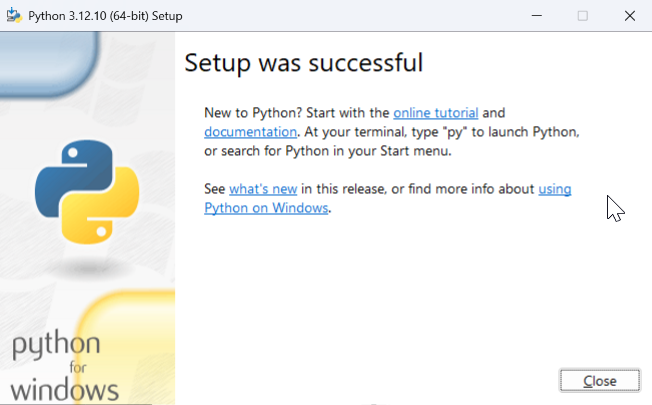Click the 'windows' word in sidebar branding

pos(64,390)
